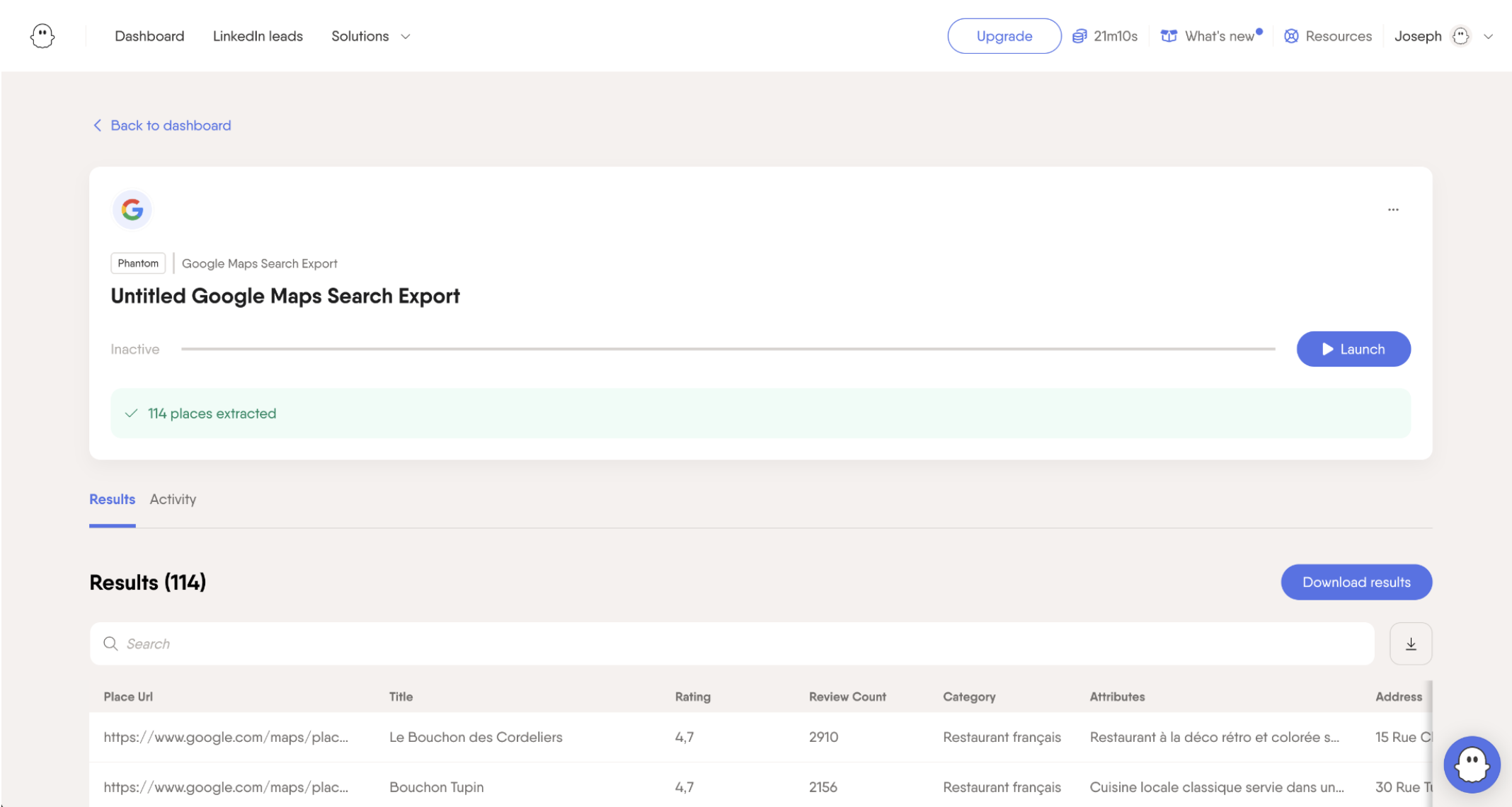Switch to the Results tab
This screenshot has width=1512, height=807.
(x=112, y=499)
